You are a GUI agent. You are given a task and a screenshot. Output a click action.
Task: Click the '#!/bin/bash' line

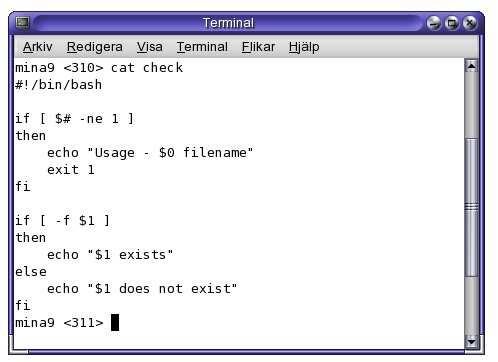[x=59, y=85]
